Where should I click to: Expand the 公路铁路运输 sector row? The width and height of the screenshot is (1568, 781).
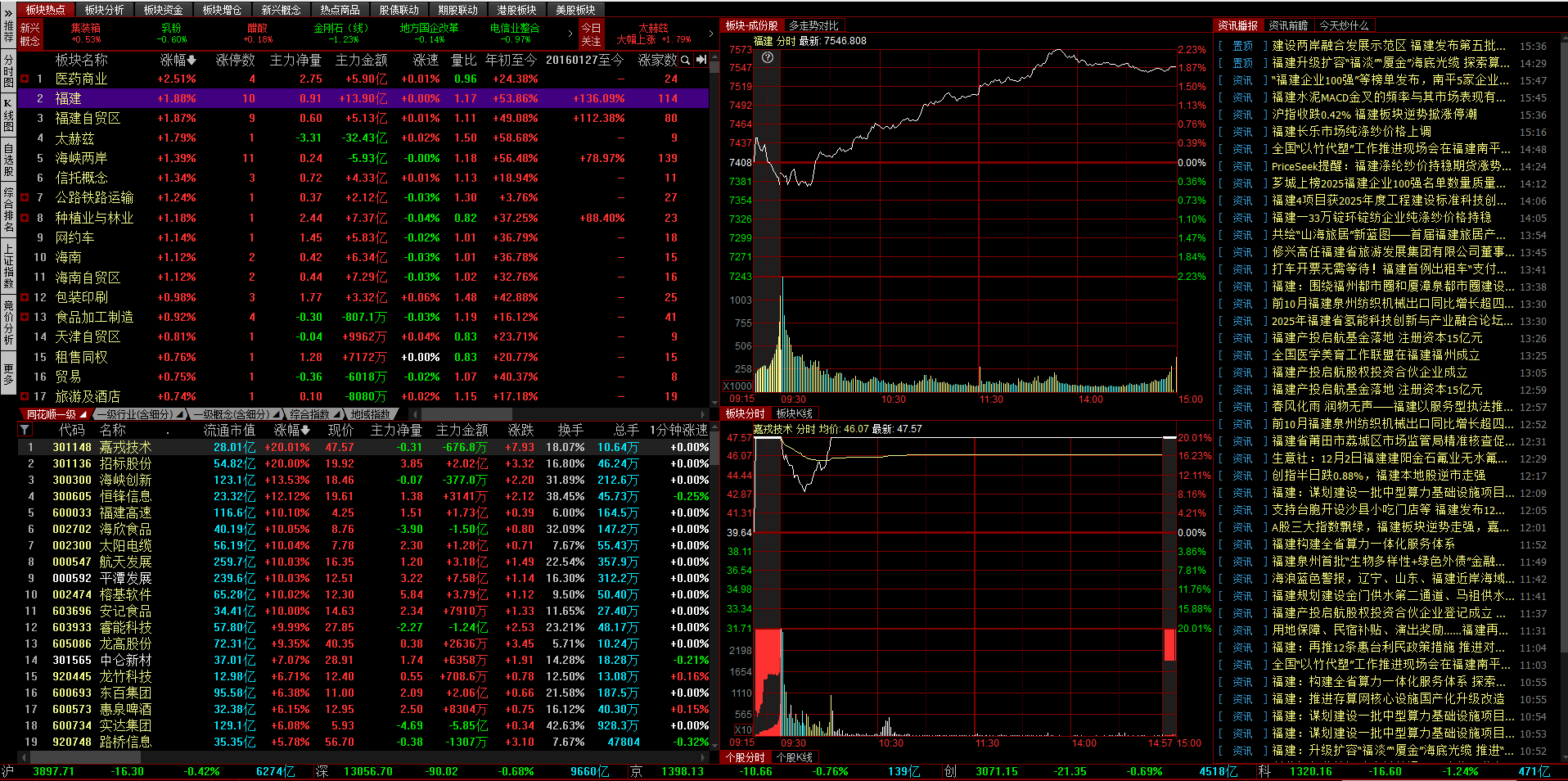click(x=25, y=198)
